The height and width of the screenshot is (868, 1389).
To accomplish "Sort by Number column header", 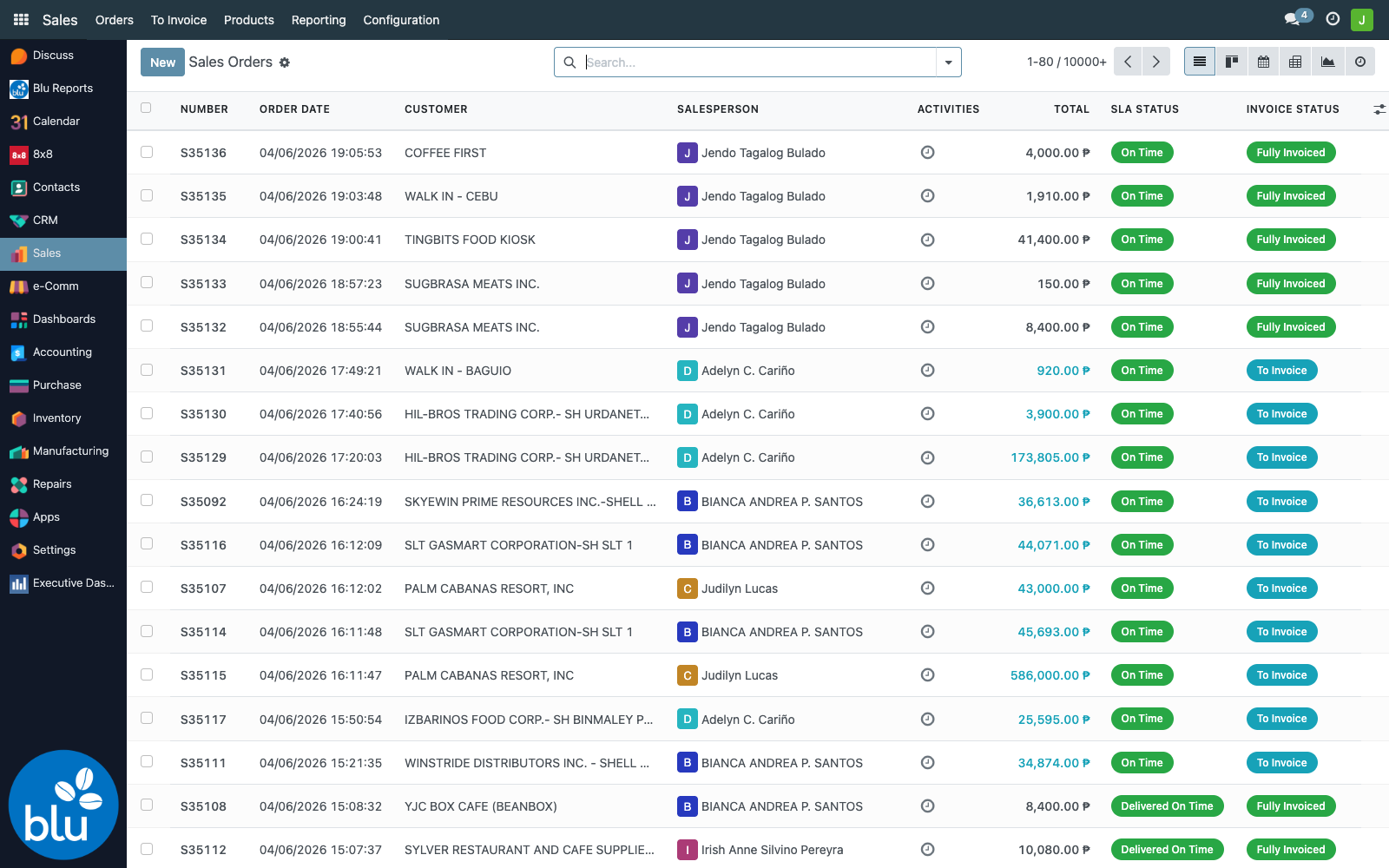I will pos(204,109).
